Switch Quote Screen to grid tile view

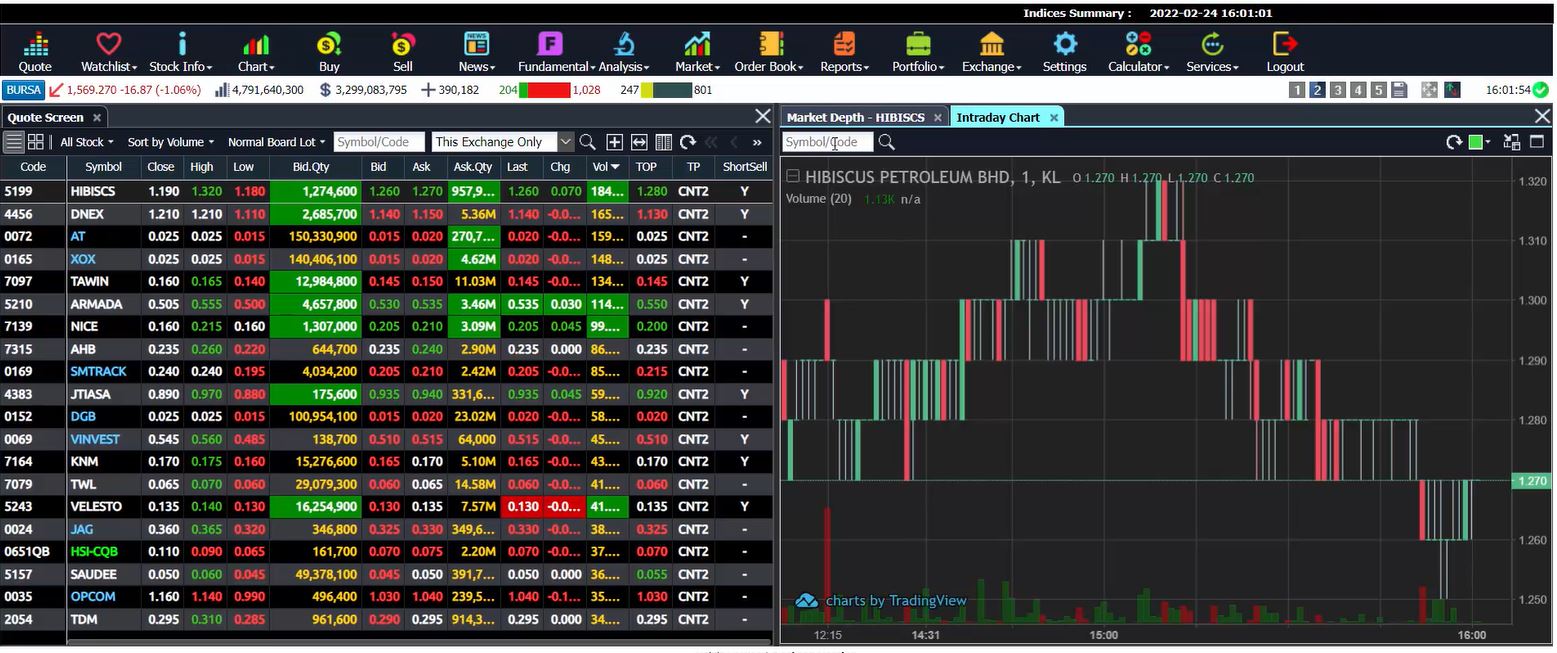pos(36,142)
